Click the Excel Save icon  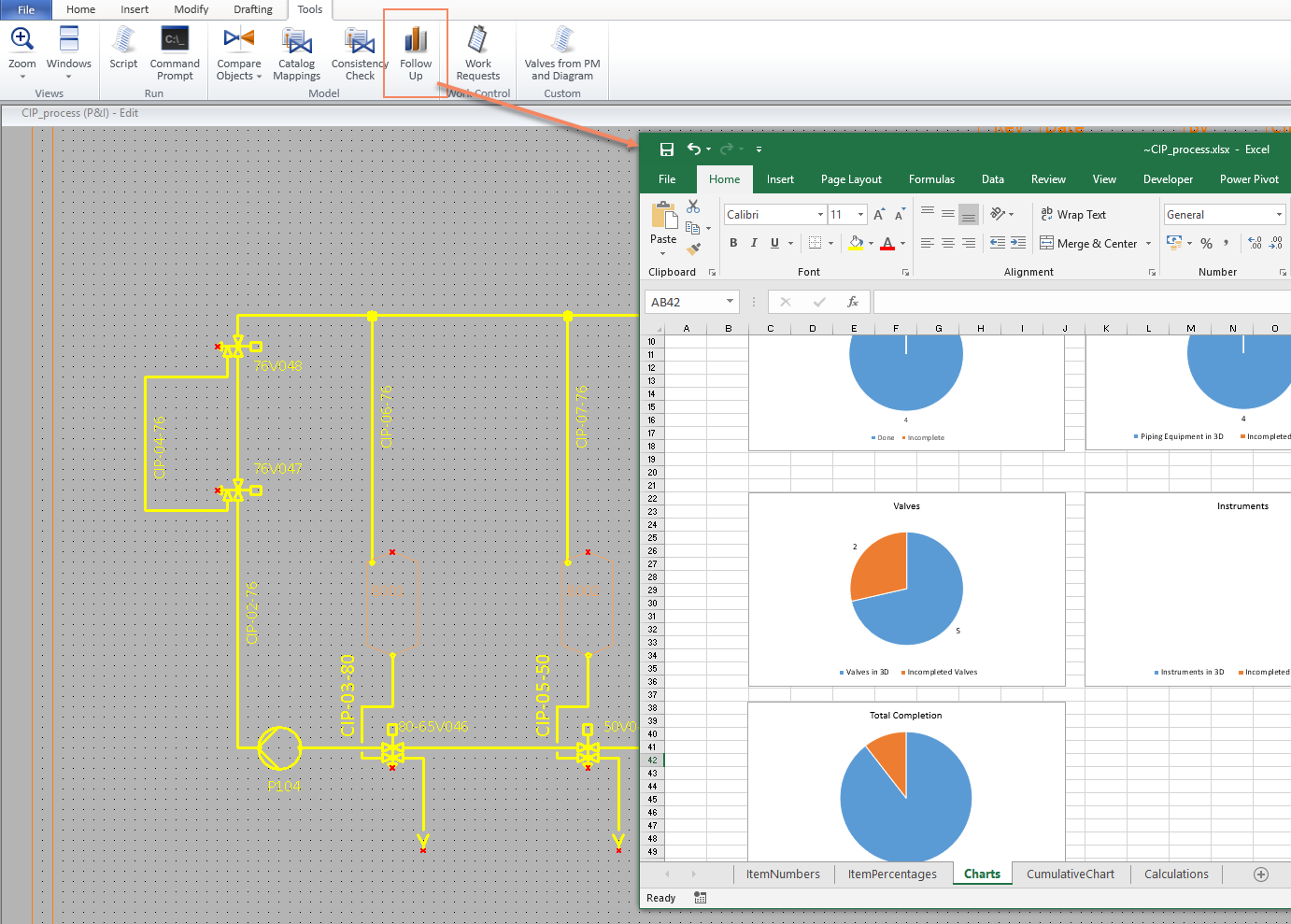[666, 149]
